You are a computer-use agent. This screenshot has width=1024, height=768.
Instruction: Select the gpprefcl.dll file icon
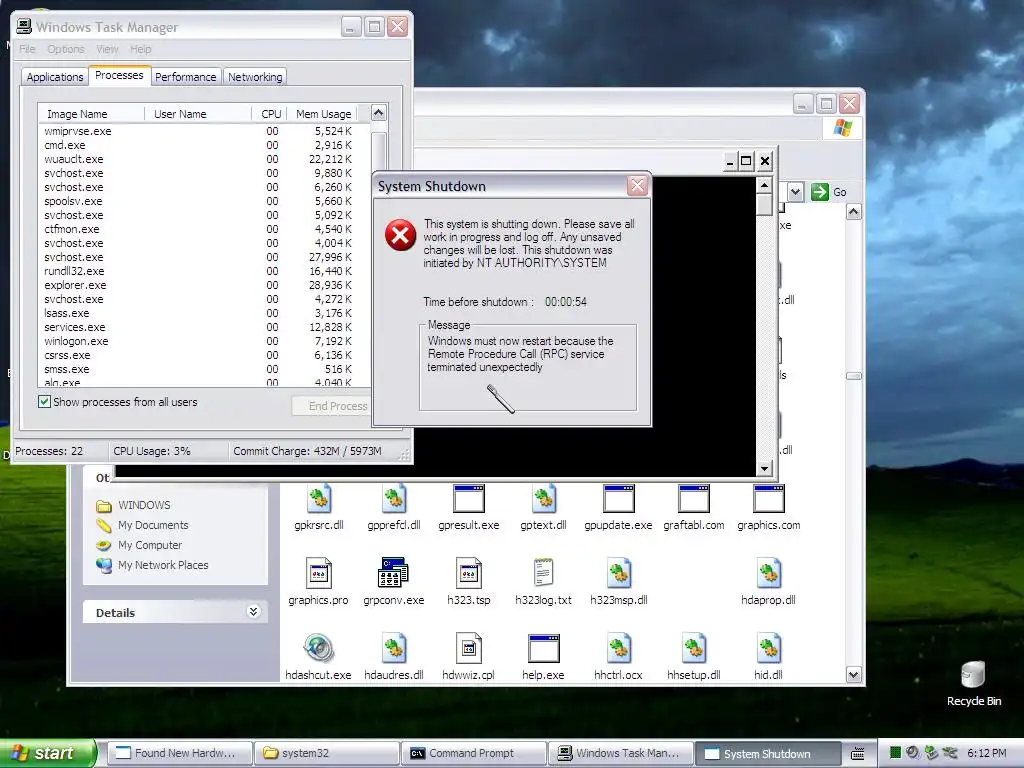click(394, 500)
